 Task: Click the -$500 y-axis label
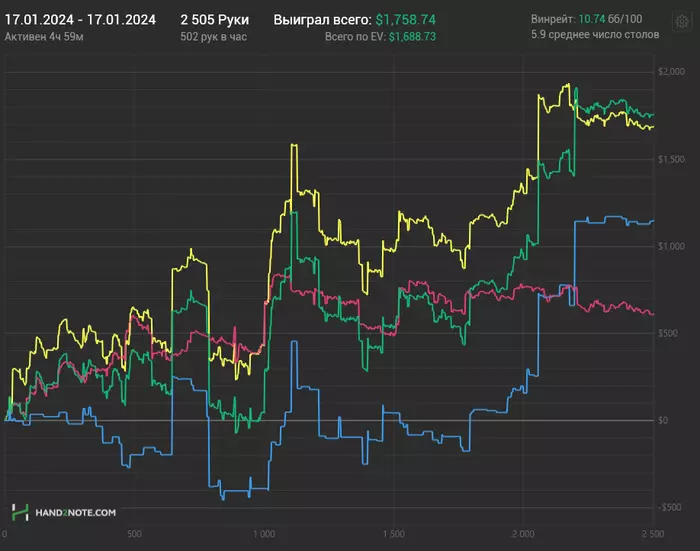tap(668, 507)
